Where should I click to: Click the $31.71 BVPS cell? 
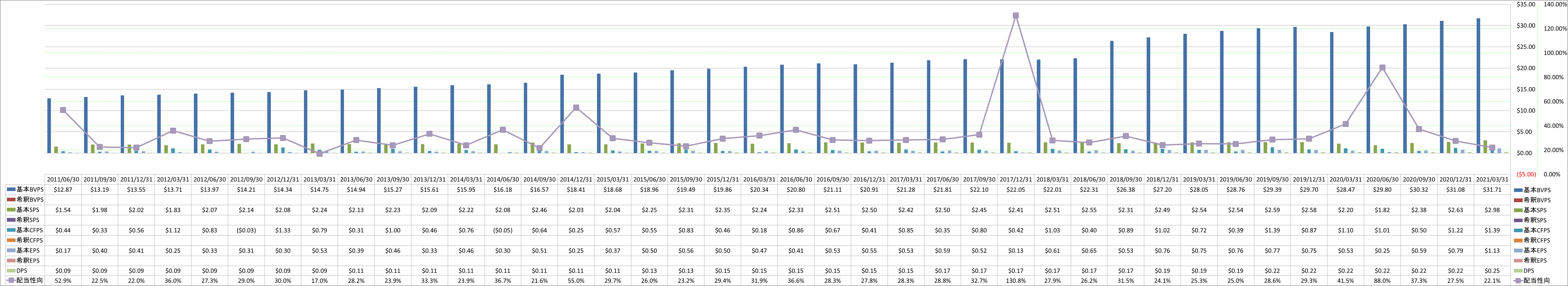pyautogui.click(x=1493, y=190)
